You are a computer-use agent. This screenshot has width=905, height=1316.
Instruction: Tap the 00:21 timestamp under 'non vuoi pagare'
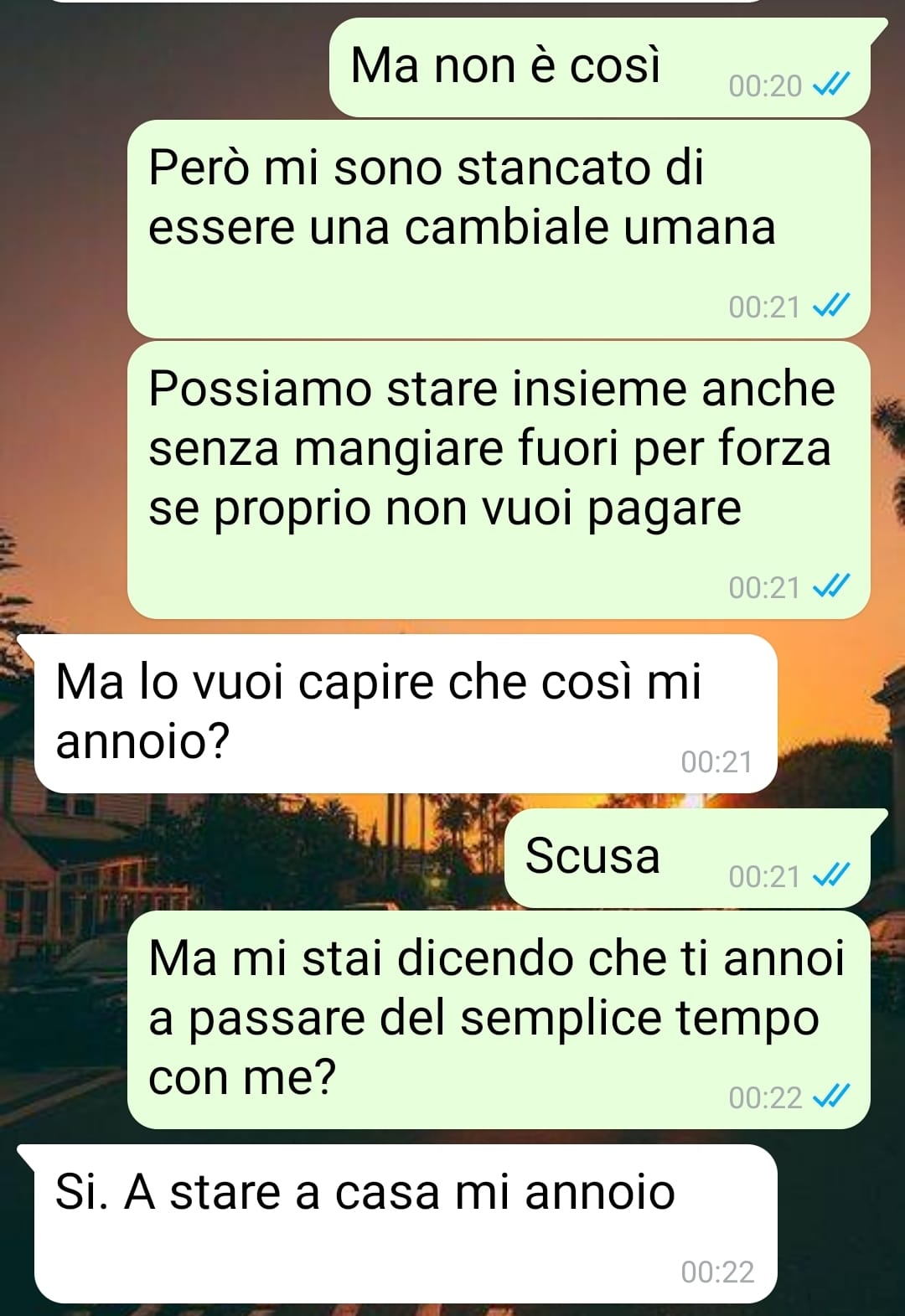(765, 587)
